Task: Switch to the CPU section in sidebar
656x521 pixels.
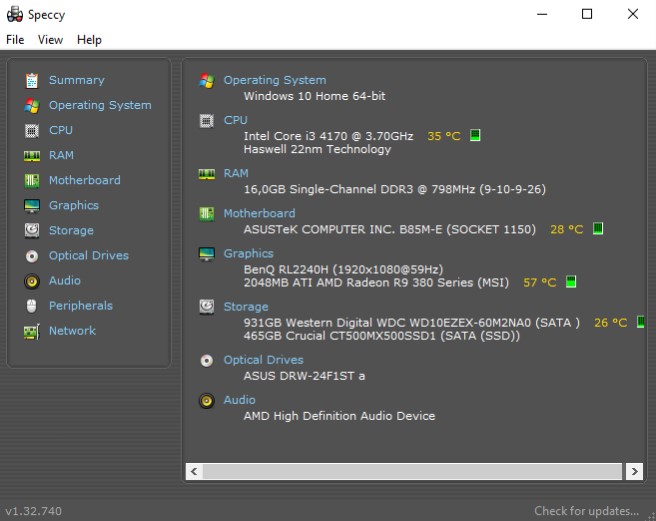Action: click(x=61, y=130)
